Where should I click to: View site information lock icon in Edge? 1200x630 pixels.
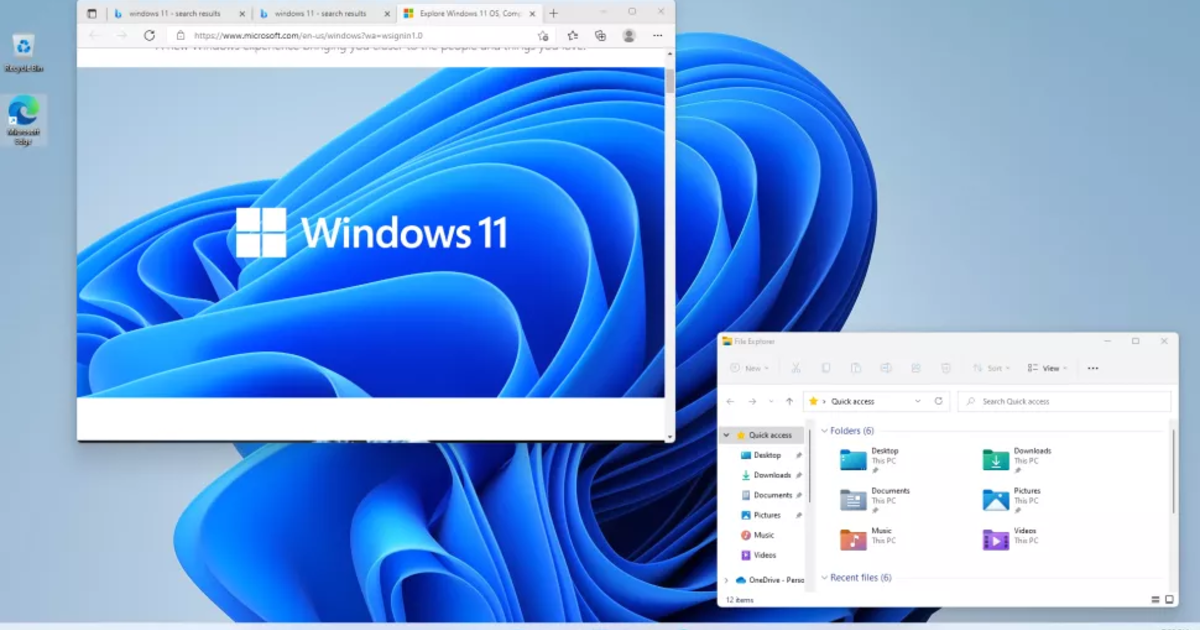[180, 35]
